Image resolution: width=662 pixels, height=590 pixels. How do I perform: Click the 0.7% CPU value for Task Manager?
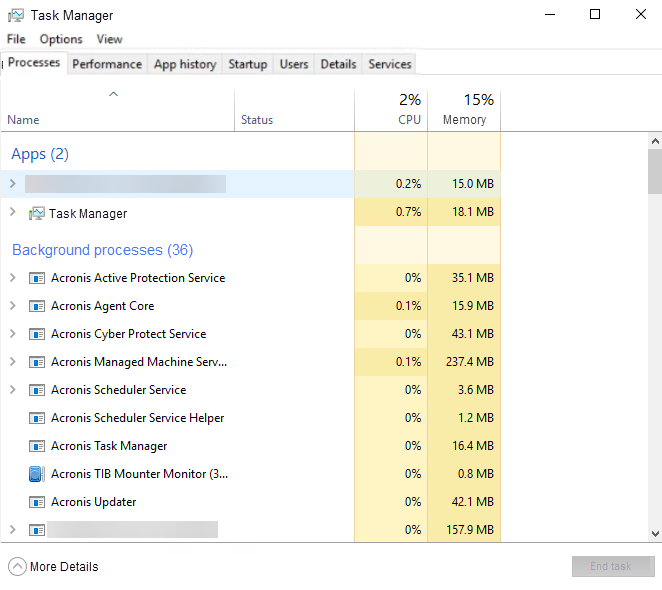[408, 212]
